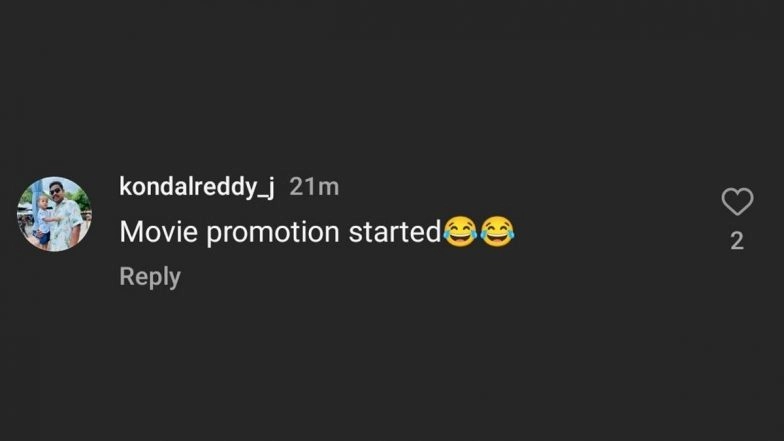Select the "Movie promotion started" comment text

point(280,232)
